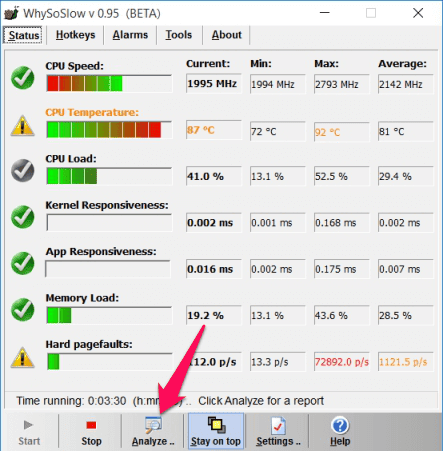Click average temperature 81 °C
This screenshot has height=451, width=443.
pyautogui.click(x=405, y=131)
